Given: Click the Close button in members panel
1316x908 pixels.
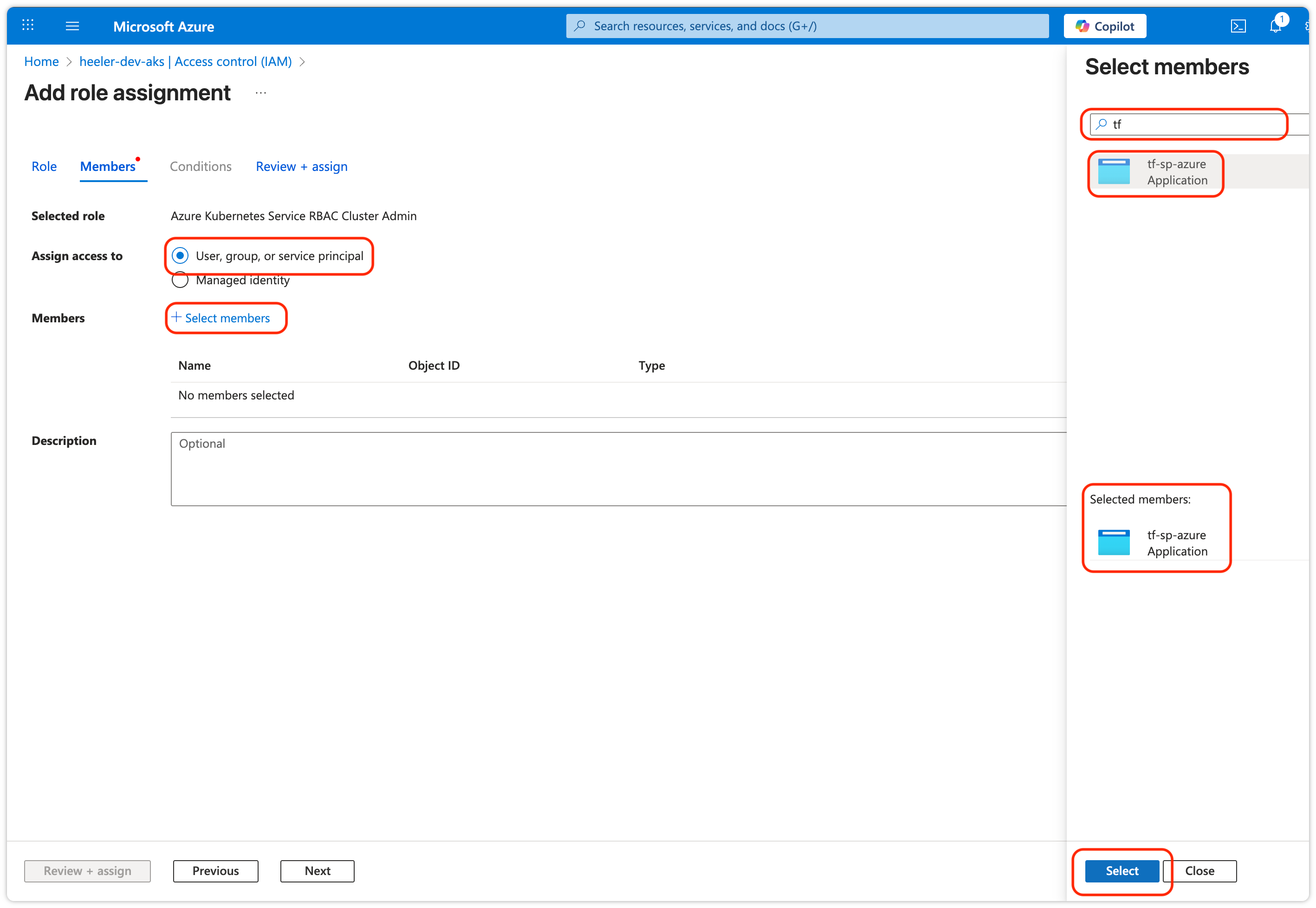Looking at the screenshot, I should point(1199,871).
